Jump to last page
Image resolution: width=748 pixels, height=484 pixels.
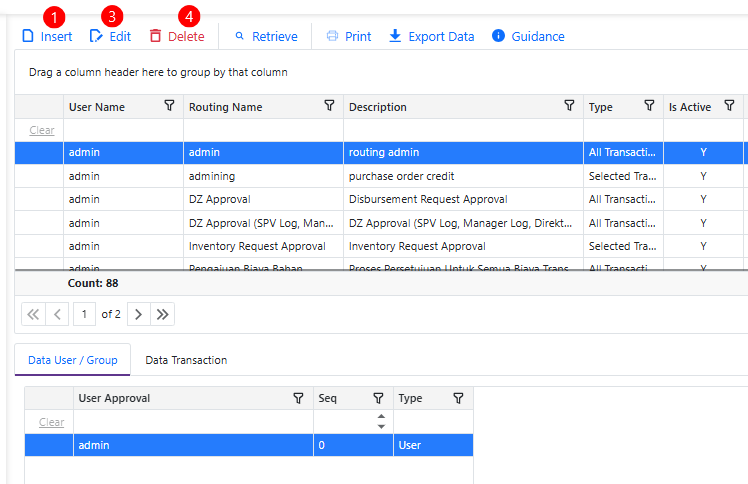(163, 314)
